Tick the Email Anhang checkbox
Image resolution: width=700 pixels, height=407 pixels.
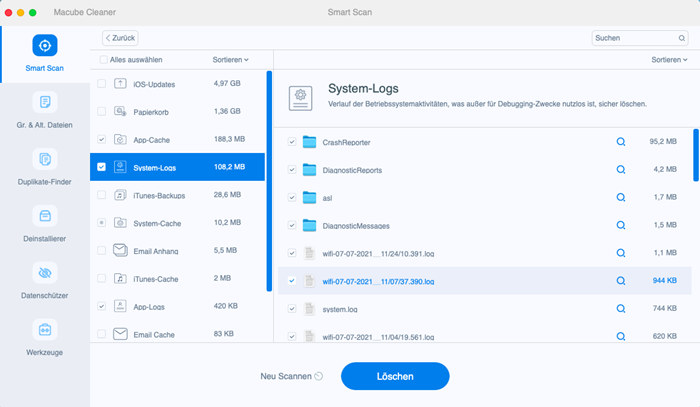pyautogui.click(x=102, y=250)
